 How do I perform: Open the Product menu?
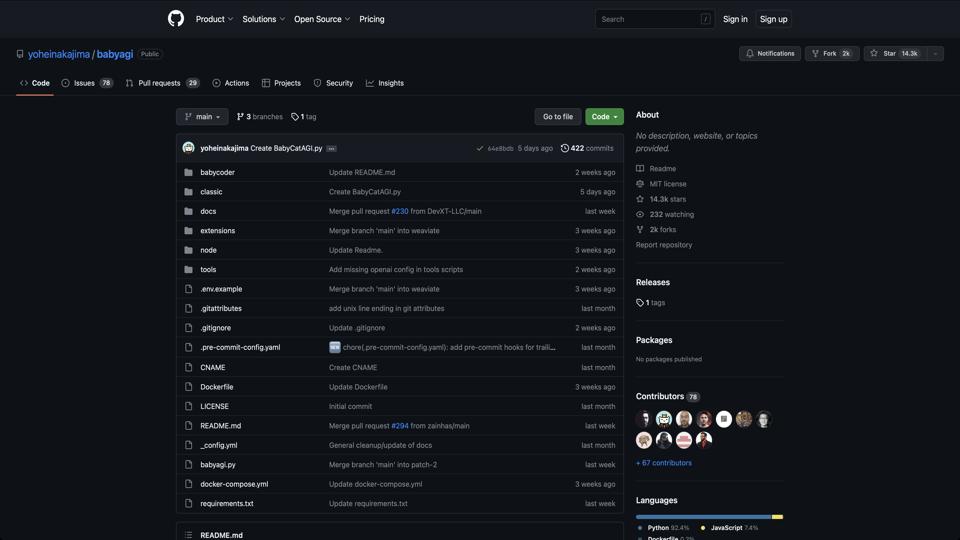(214, 19)
